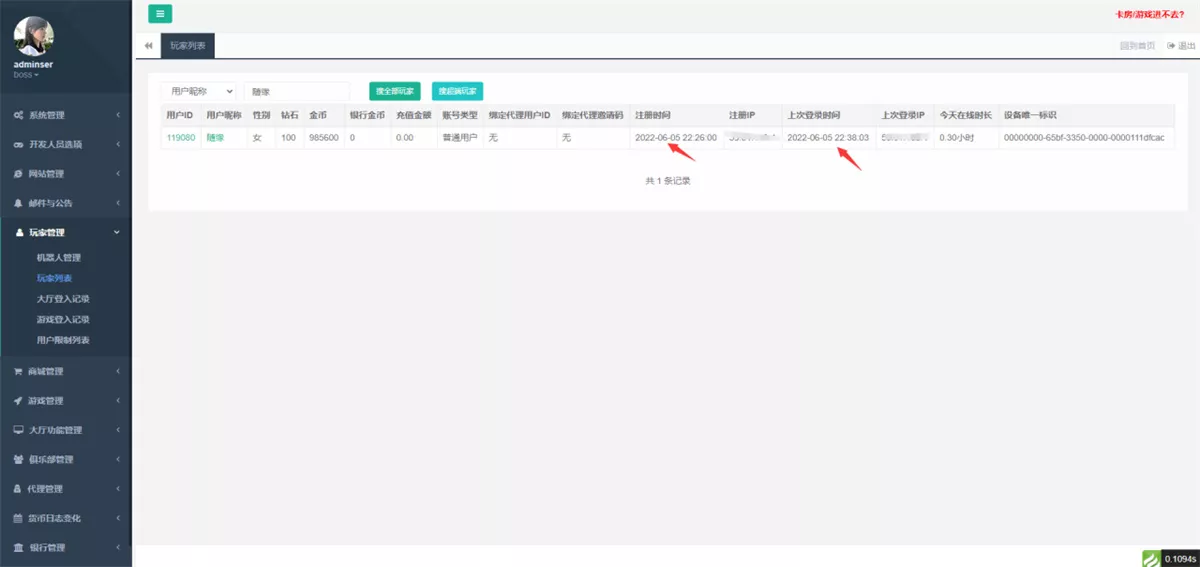The image size is (1200, 567).
Task: Click the 商城管理 shopping cart icon
Action: [x=19, y=372]
